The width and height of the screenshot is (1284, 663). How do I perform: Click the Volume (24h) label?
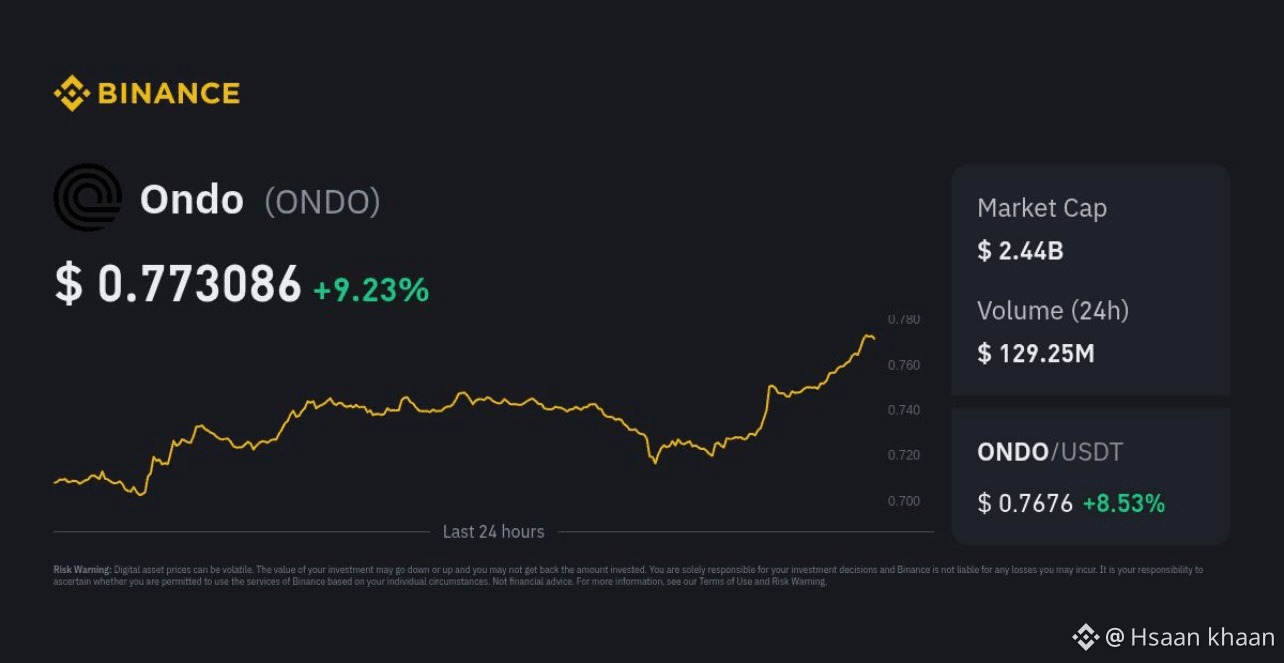click(1053, 311)
